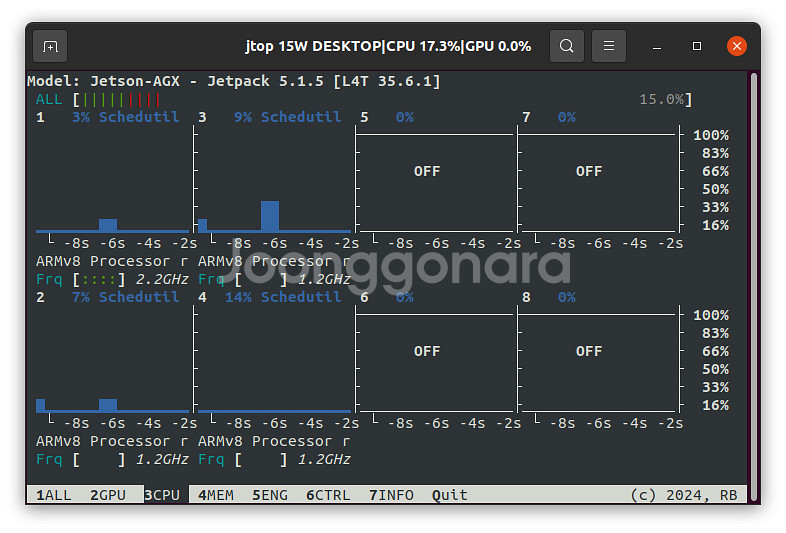
Task: Click the OFF text in CPU 6 chart
Action: (x=427, y=351)
